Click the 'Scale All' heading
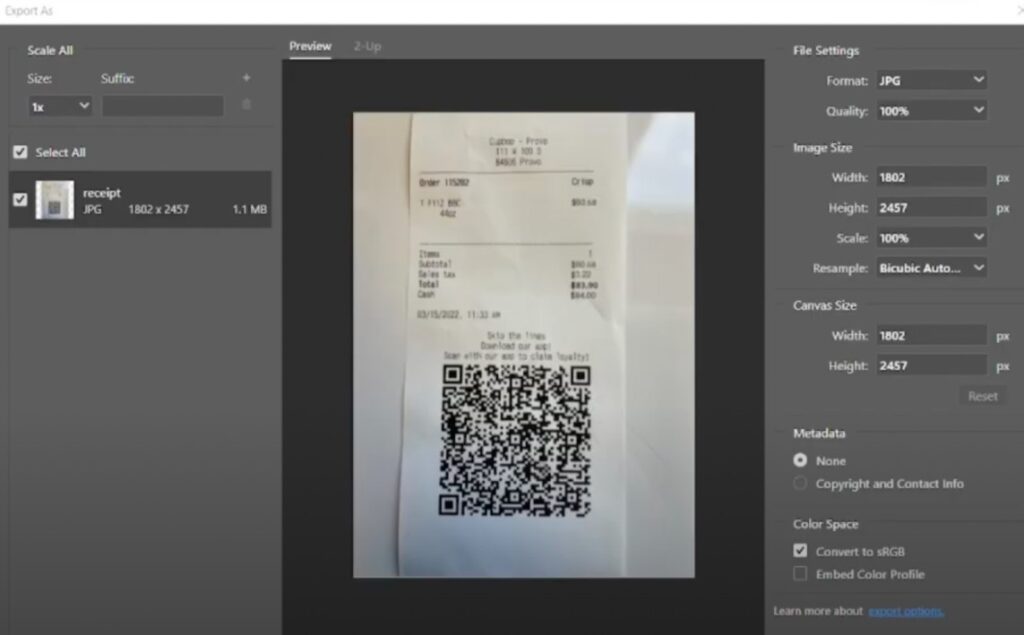Viewport: 1024px width, 635px height. point(50,50)
